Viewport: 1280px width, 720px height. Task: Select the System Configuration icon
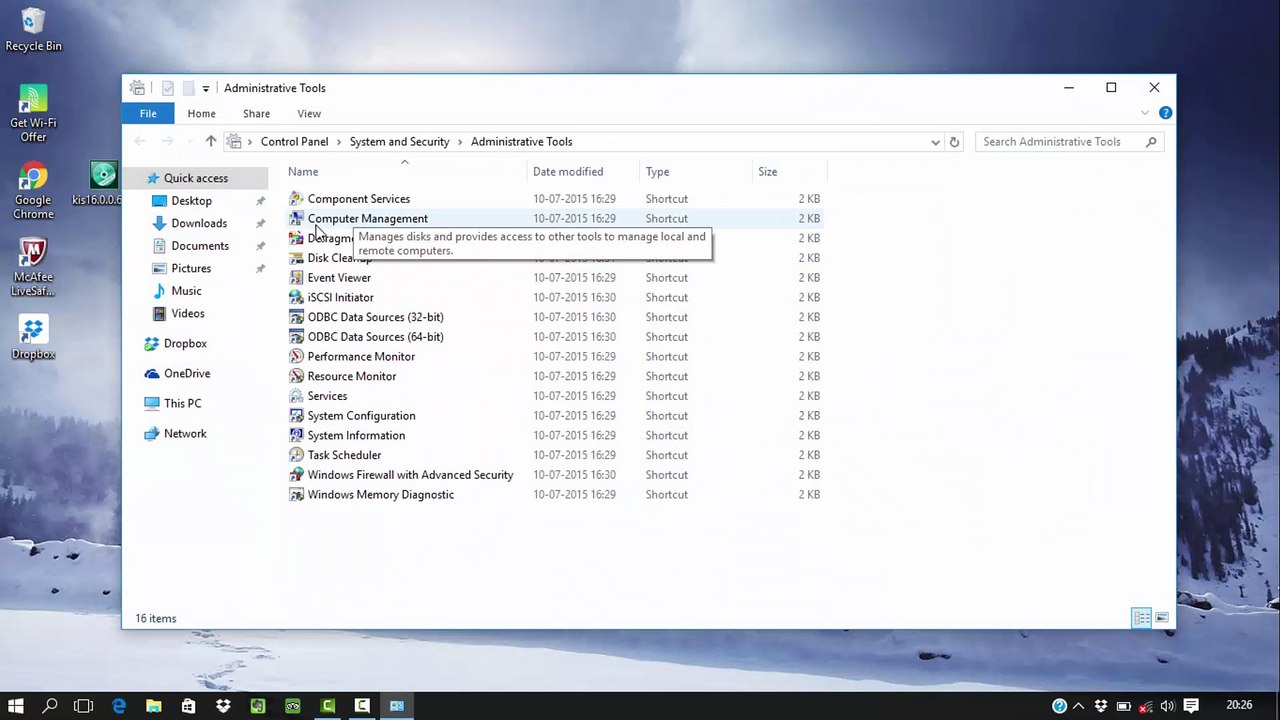pos(296,416)
